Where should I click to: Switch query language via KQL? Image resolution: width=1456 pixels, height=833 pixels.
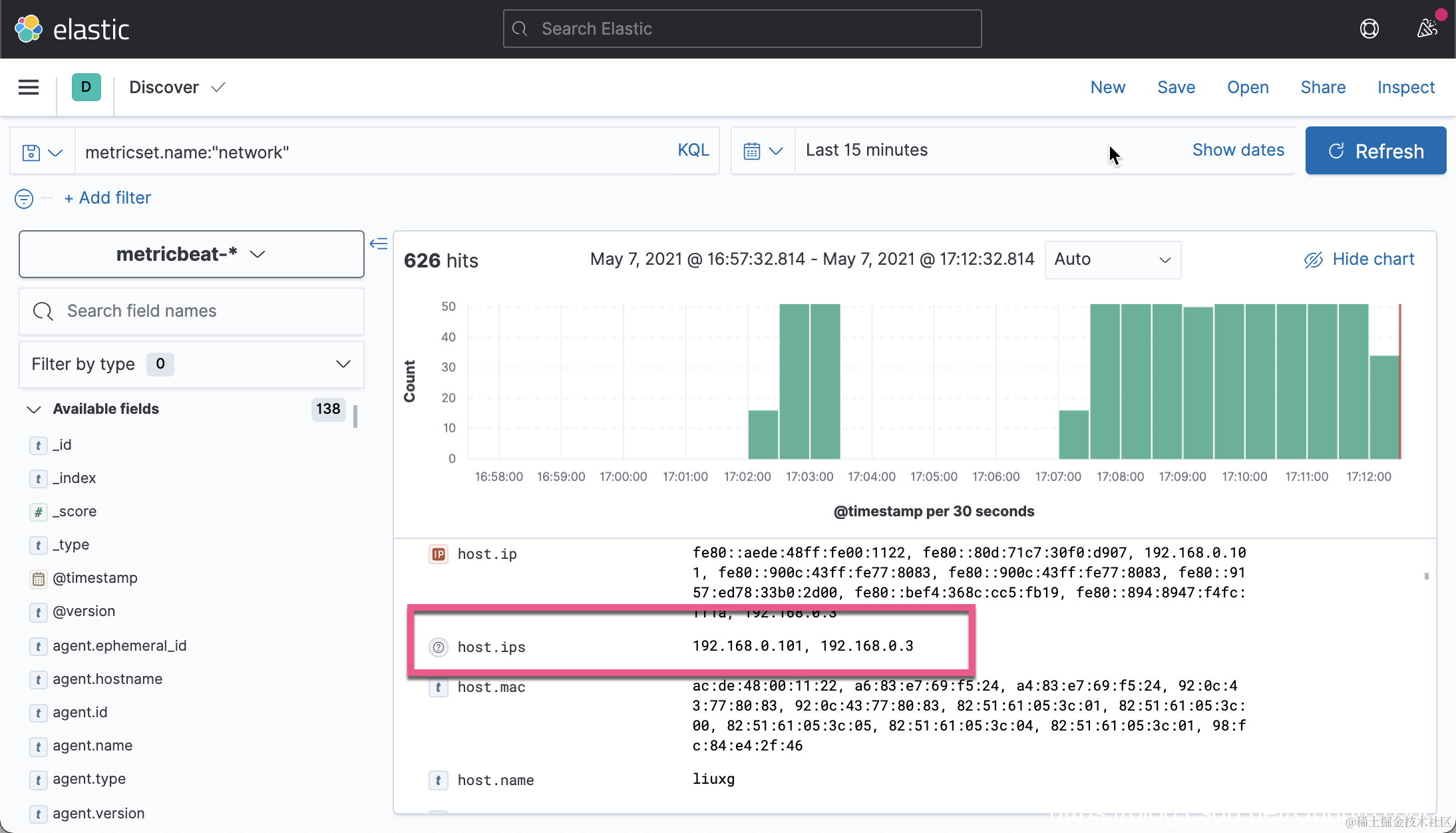point(693,150)
